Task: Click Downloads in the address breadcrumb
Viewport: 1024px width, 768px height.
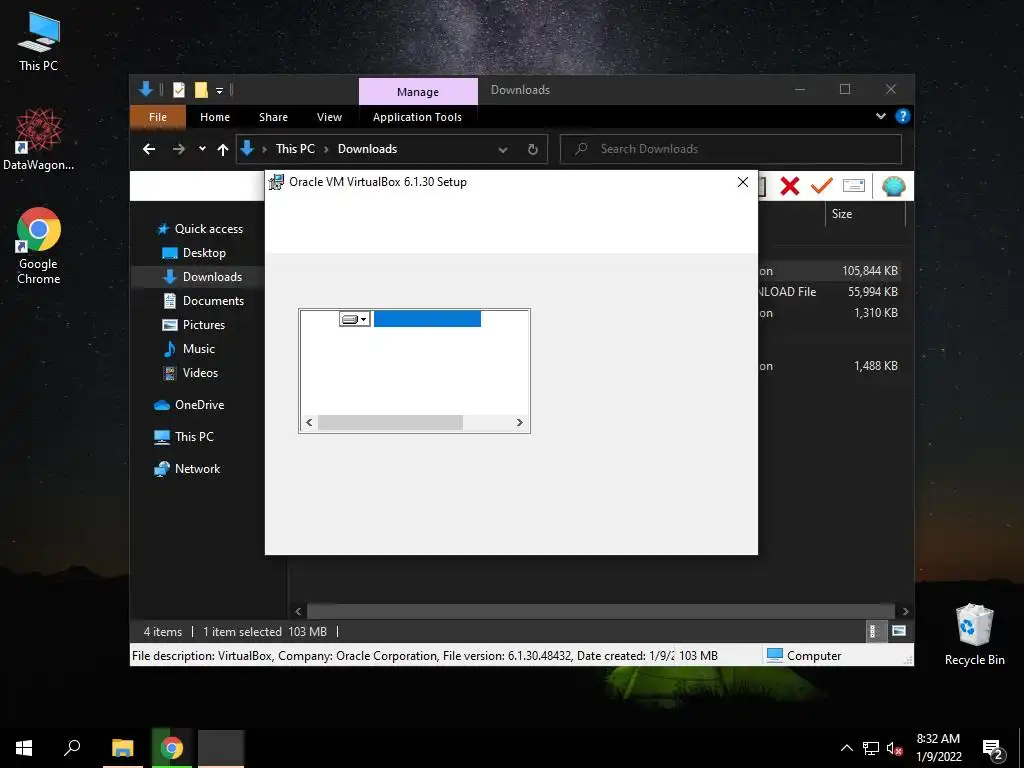Action: [367, 149]
